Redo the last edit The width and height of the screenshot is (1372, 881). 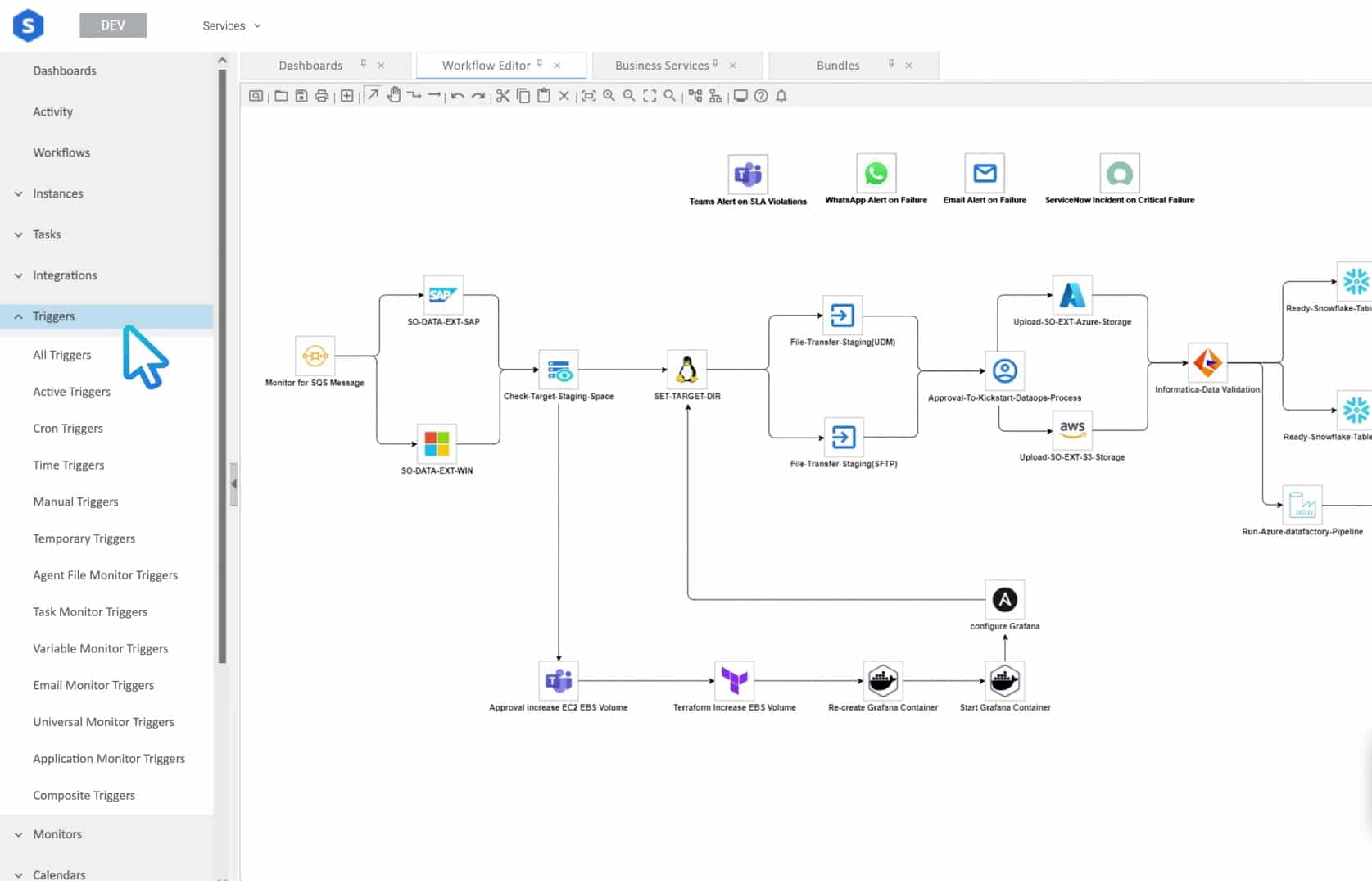click(x=478, y=96)
